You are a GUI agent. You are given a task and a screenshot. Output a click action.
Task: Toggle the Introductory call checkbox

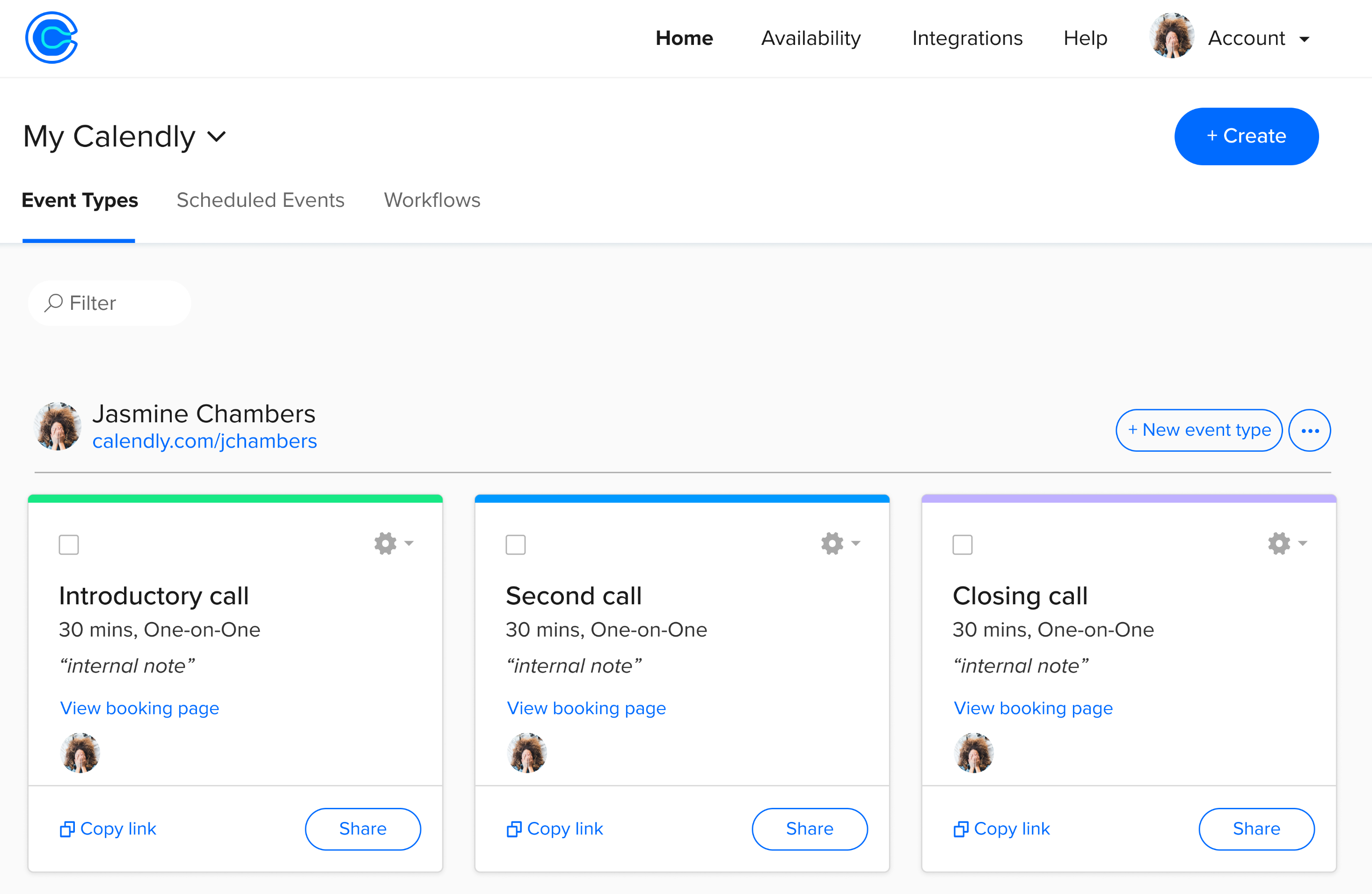(x=69, y=543)
